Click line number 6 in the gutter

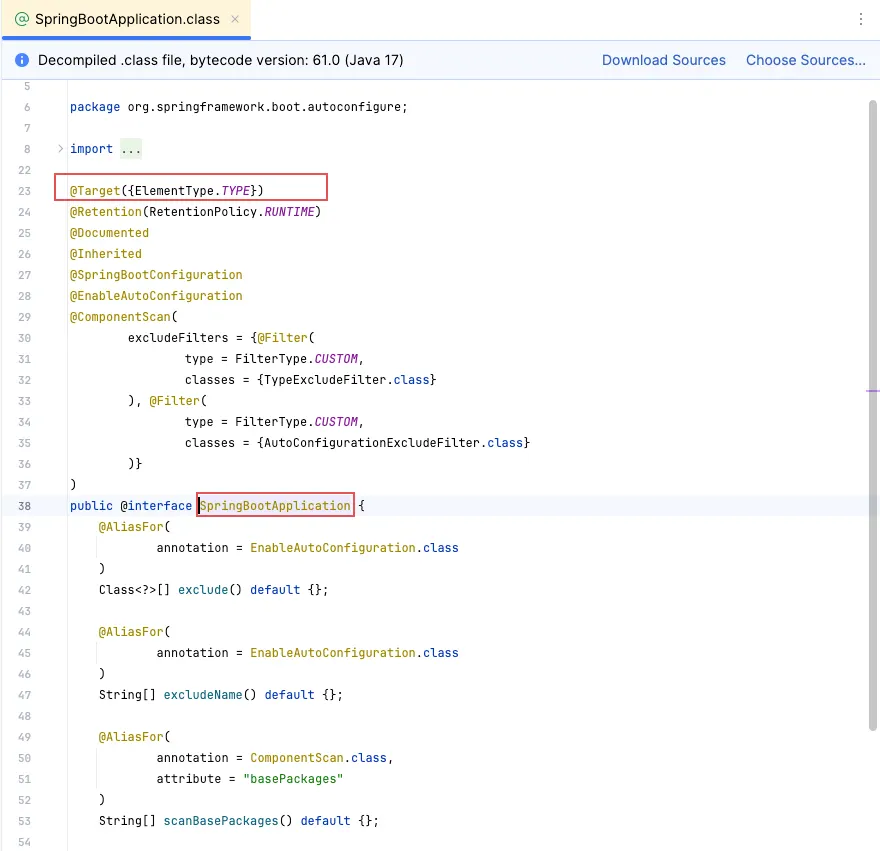pos(24,107)
